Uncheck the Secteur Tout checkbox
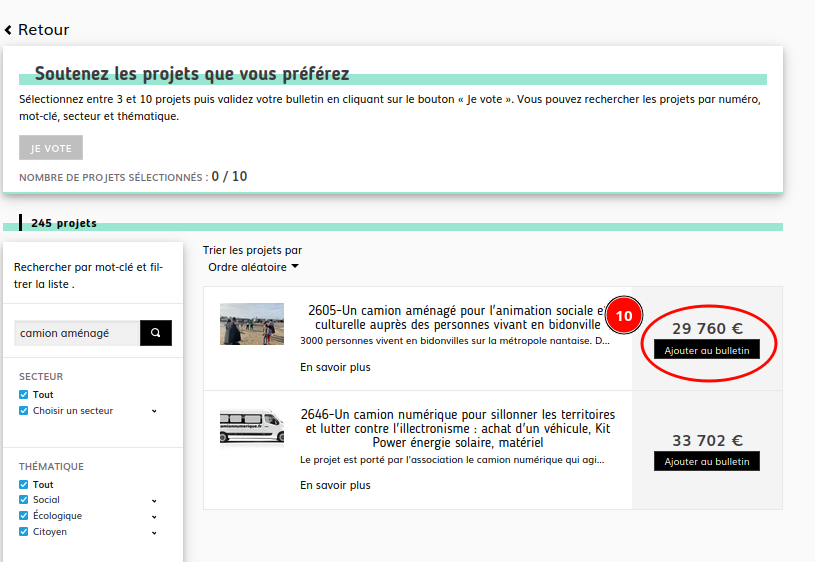The width and height of the screenshot is (815, 562). pyautogui.click(x=23, y=395)
